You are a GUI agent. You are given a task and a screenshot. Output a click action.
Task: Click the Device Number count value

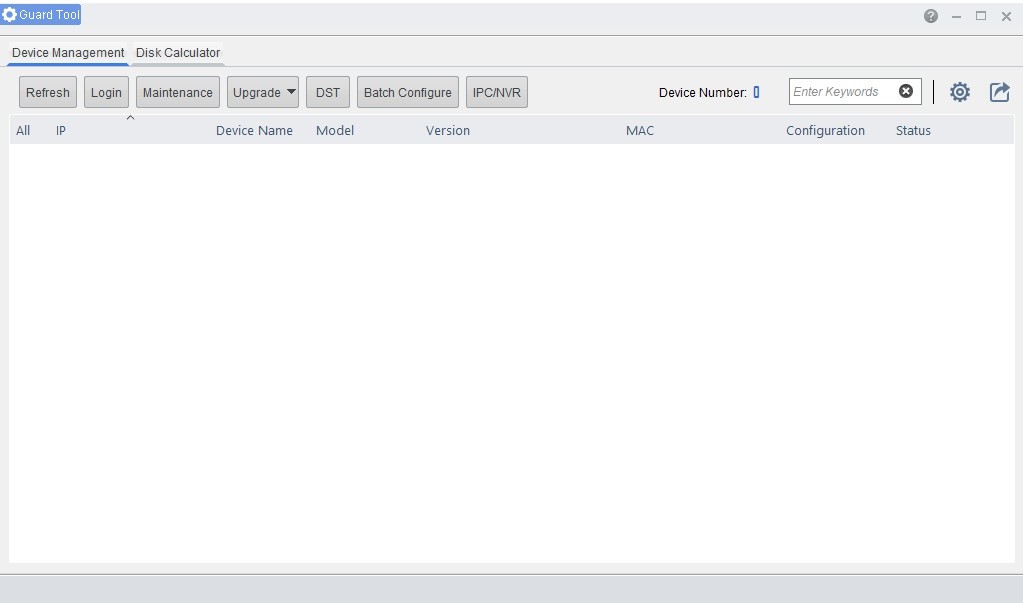point(756,92)
